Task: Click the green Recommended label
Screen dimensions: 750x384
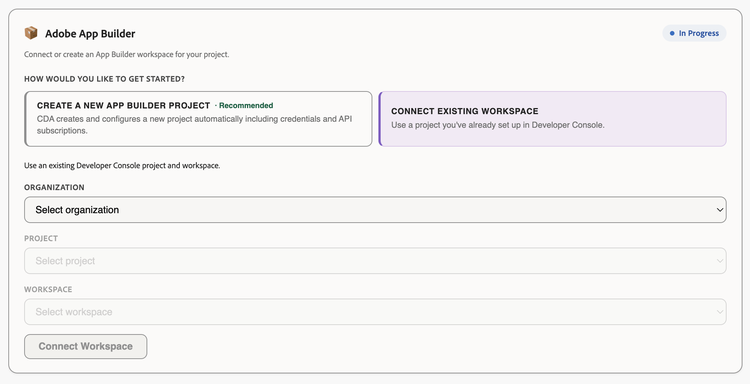Action: pyautogui.click(x=246, y=105)
